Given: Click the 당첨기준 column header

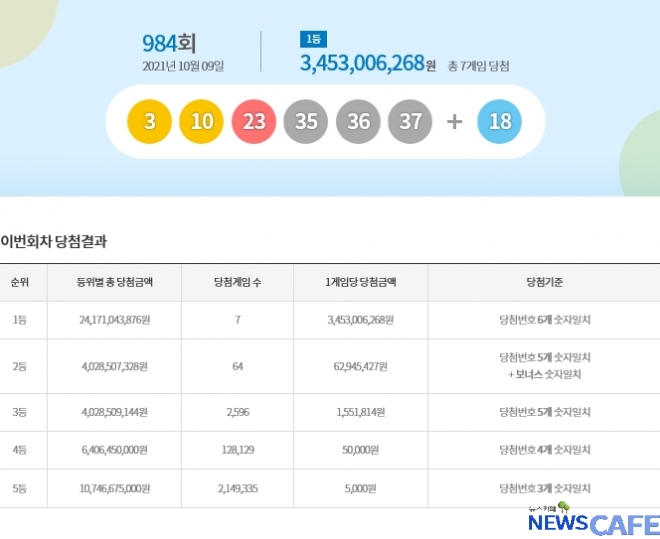Looking at the screenshot, I should point(544,282).
